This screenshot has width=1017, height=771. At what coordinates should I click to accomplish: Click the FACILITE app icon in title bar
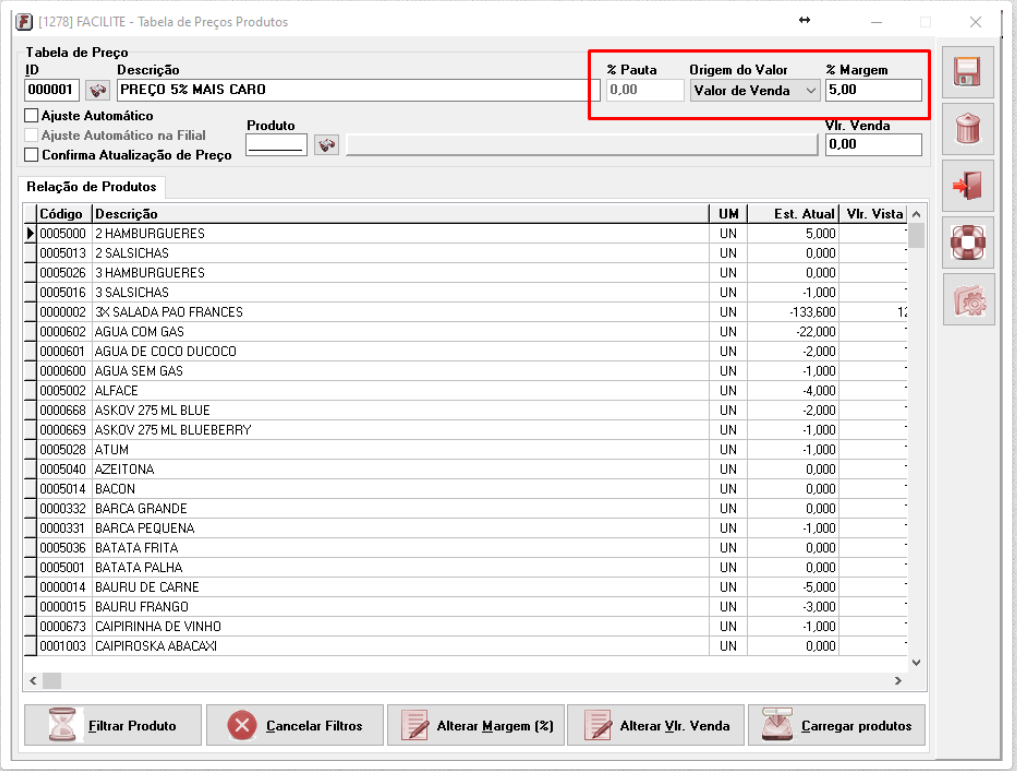coord(24,22)
